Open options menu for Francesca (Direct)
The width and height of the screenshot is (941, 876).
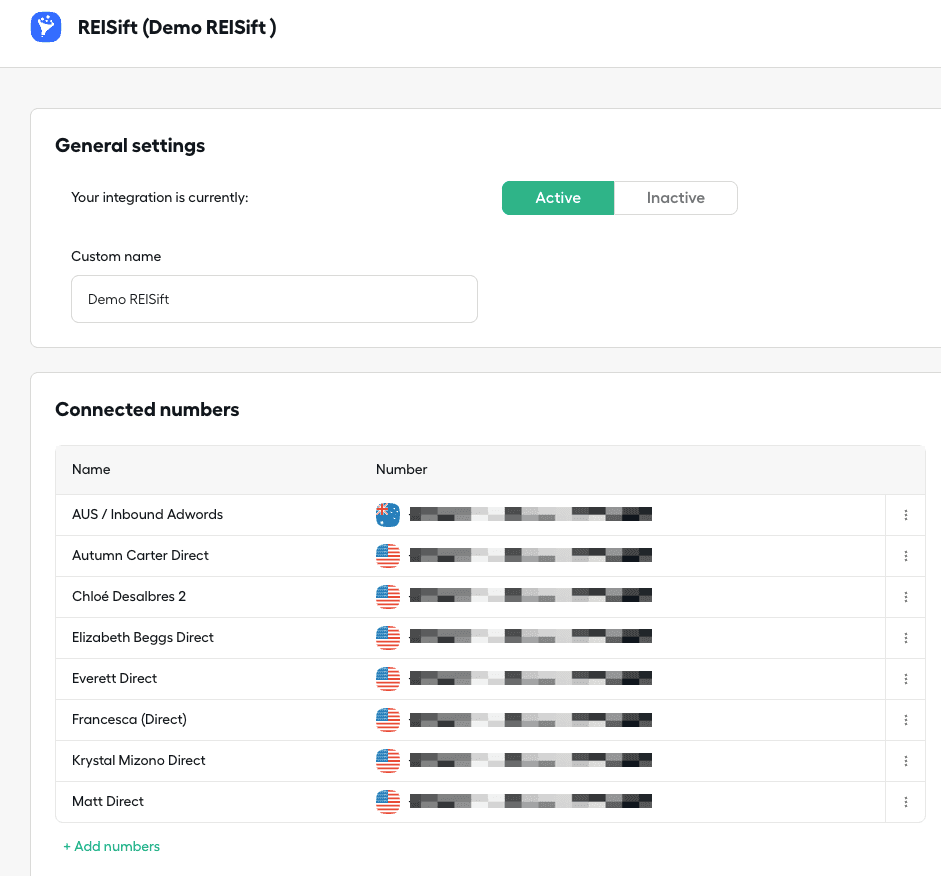pos(906,720)
